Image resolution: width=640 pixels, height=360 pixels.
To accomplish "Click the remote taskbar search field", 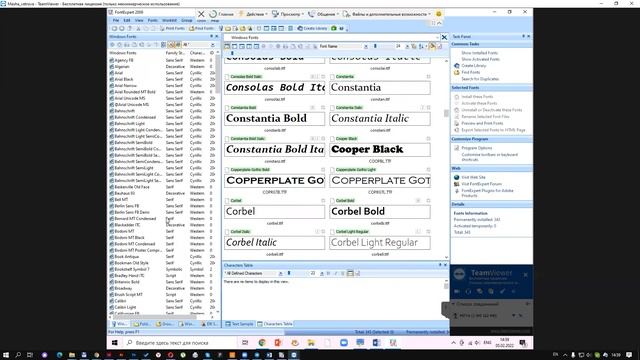I will coord(180,343).
